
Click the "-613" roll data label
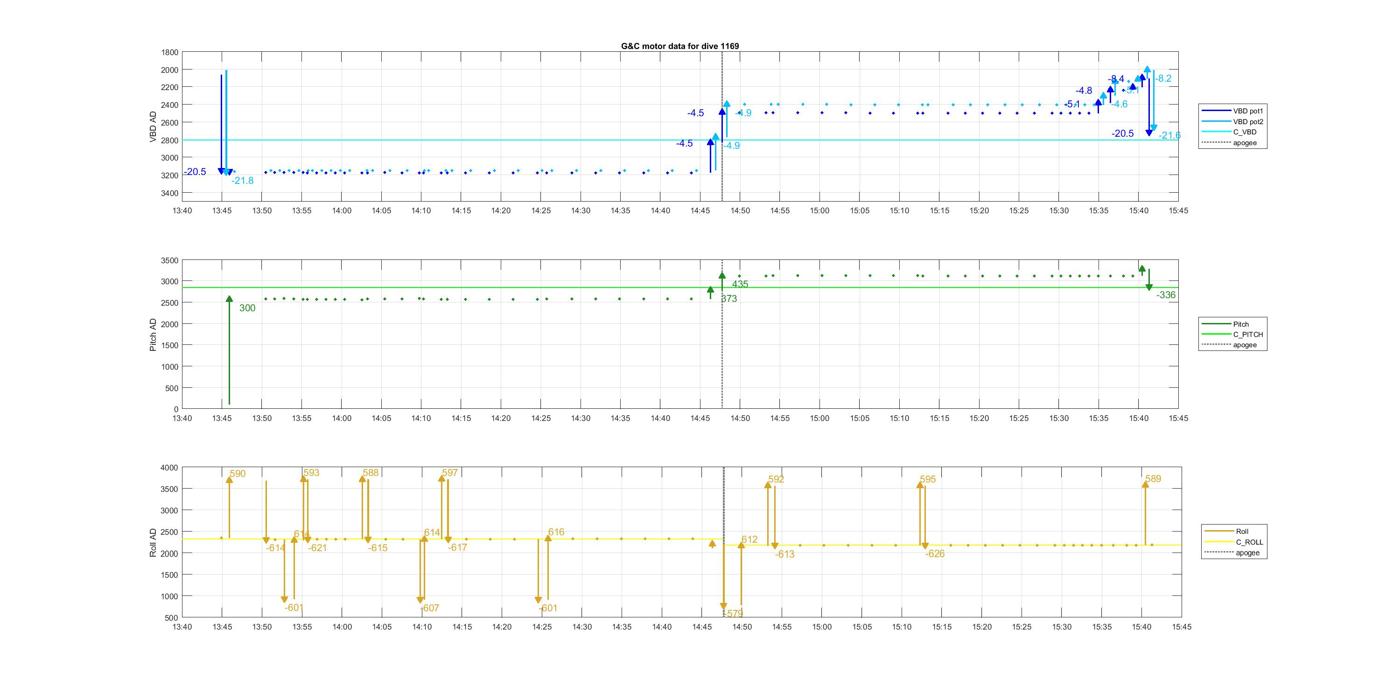tap(784, 555)
